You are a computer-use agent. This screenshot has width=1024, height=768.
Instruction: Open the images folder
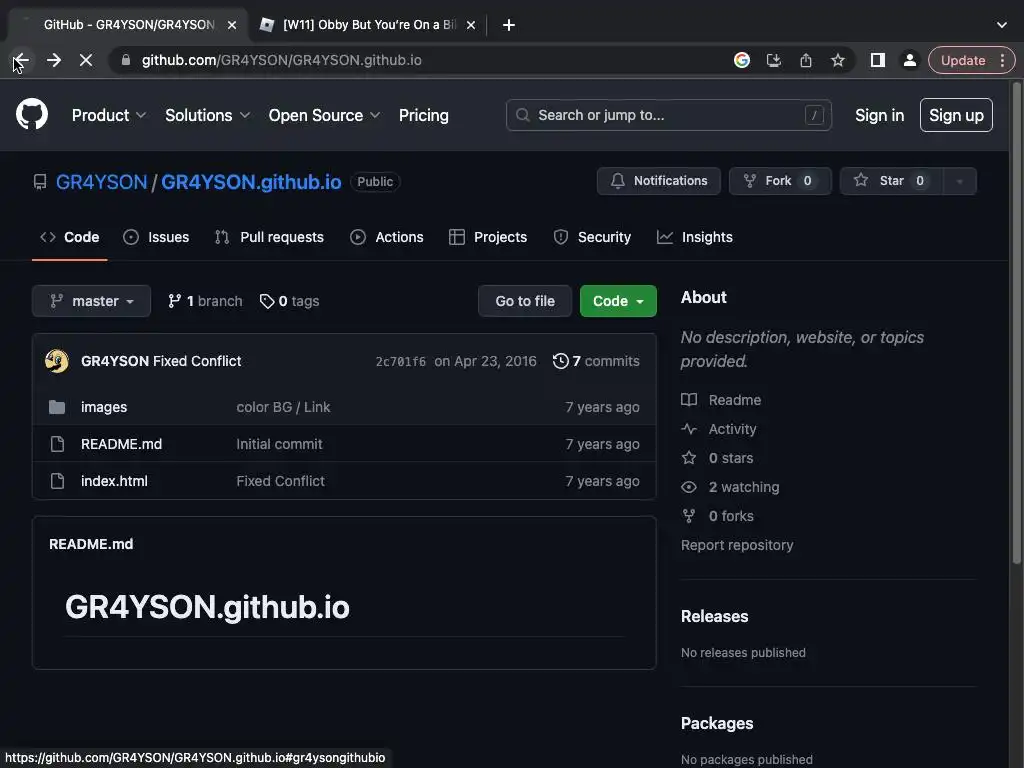point(104,407)
